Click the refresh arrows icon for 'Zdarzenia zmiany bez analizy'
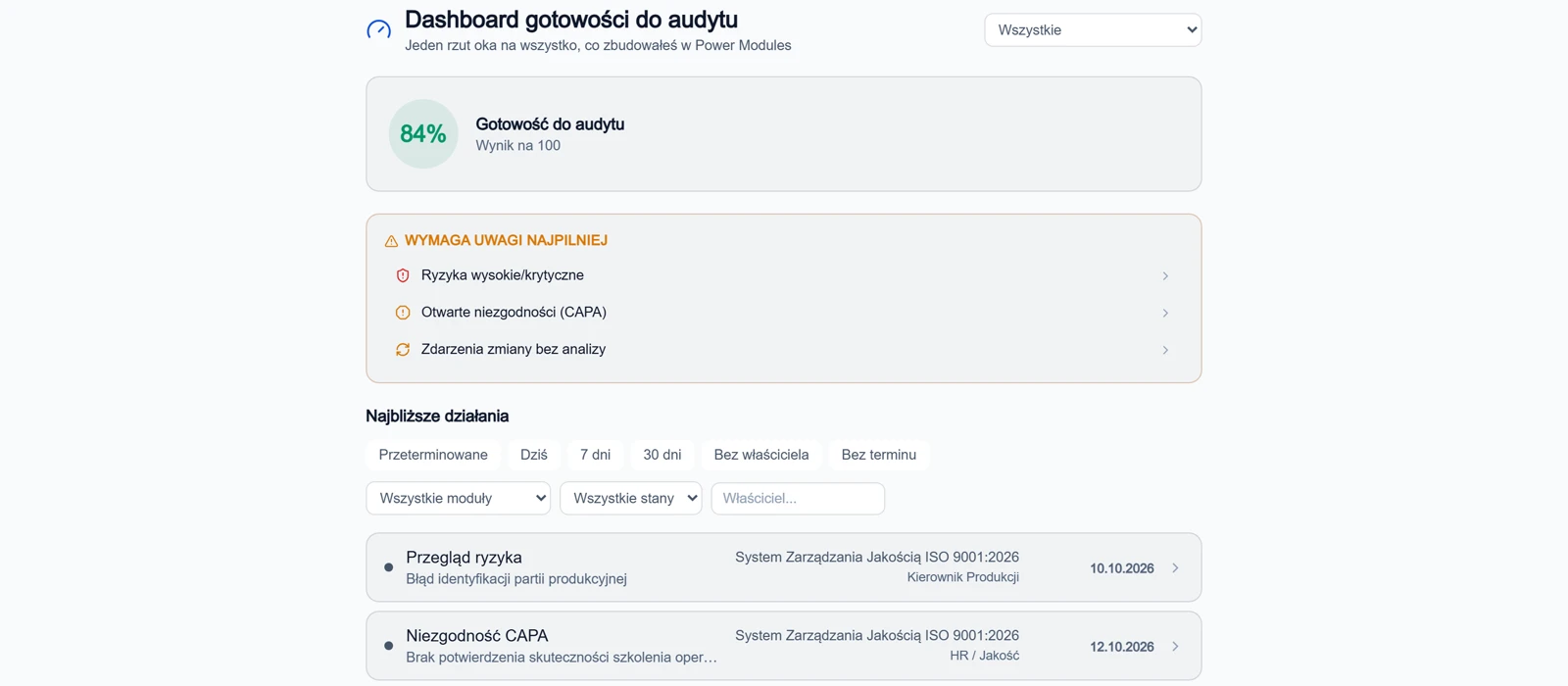This screenshot has width=1568, height=686. point(403,350)
